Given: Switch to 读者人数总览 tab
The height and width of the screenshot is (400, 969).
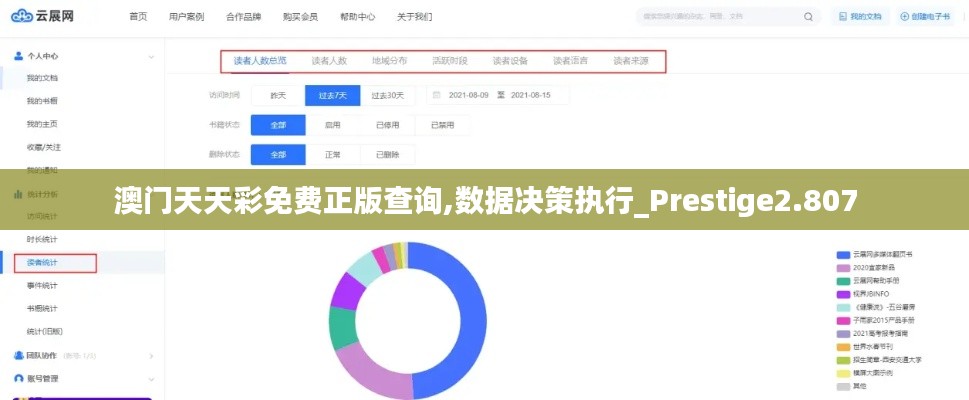Looking at the screenshot, I should (260, 61).
